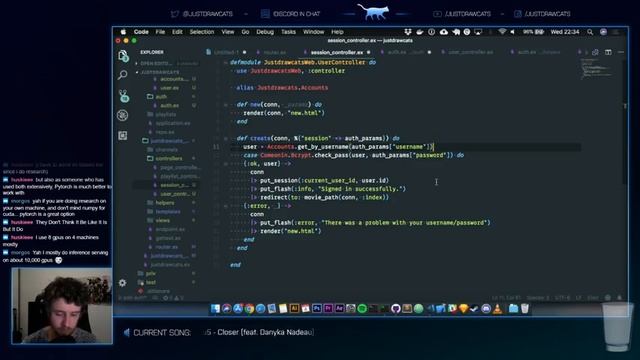Image resolution: width=640 pixels, height=360 pixels.
Task: Open application.ex in the explorer
Action: 173,123
